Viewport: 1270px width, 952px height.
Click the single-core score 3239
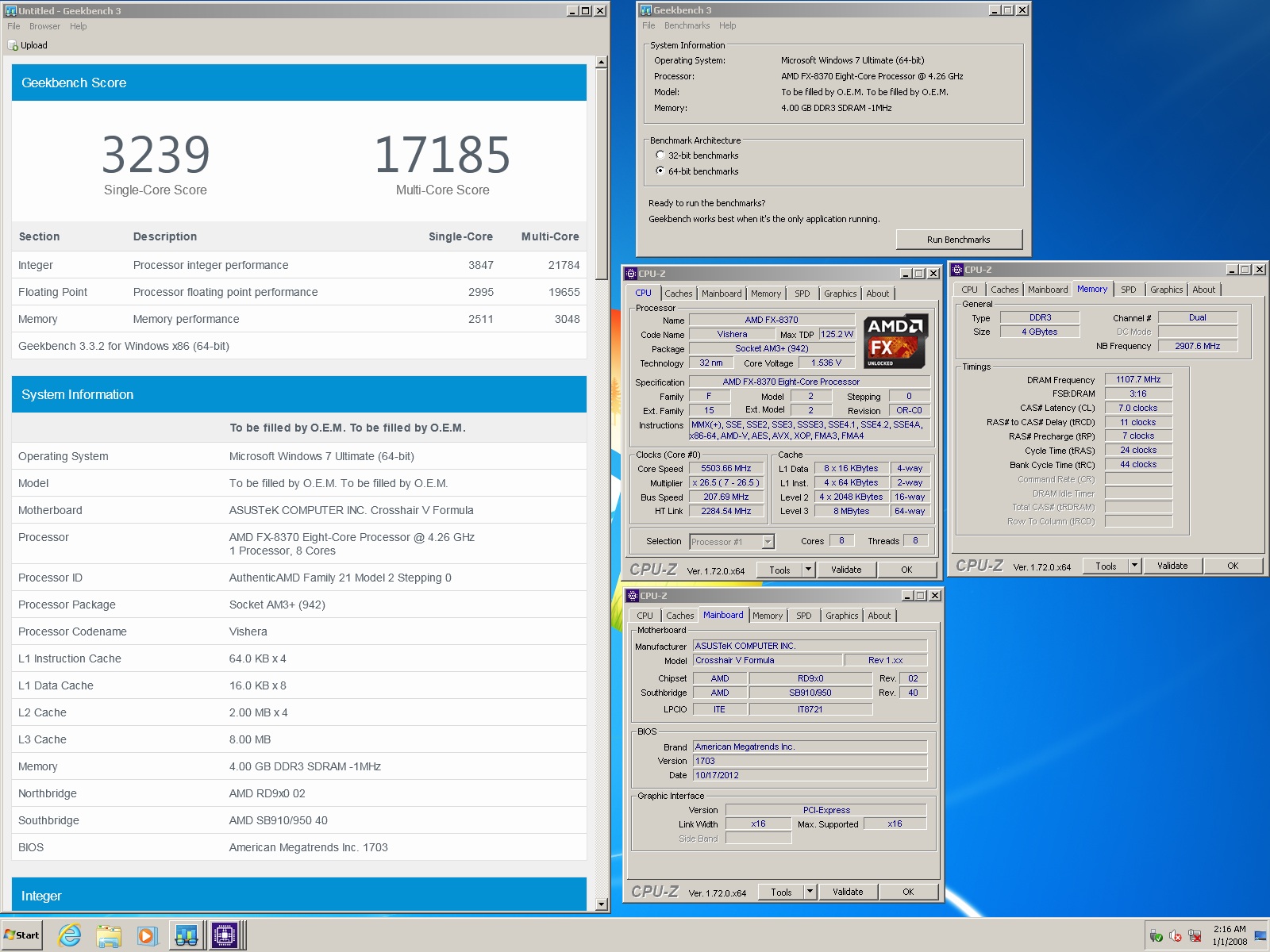[x=156, y=154]
